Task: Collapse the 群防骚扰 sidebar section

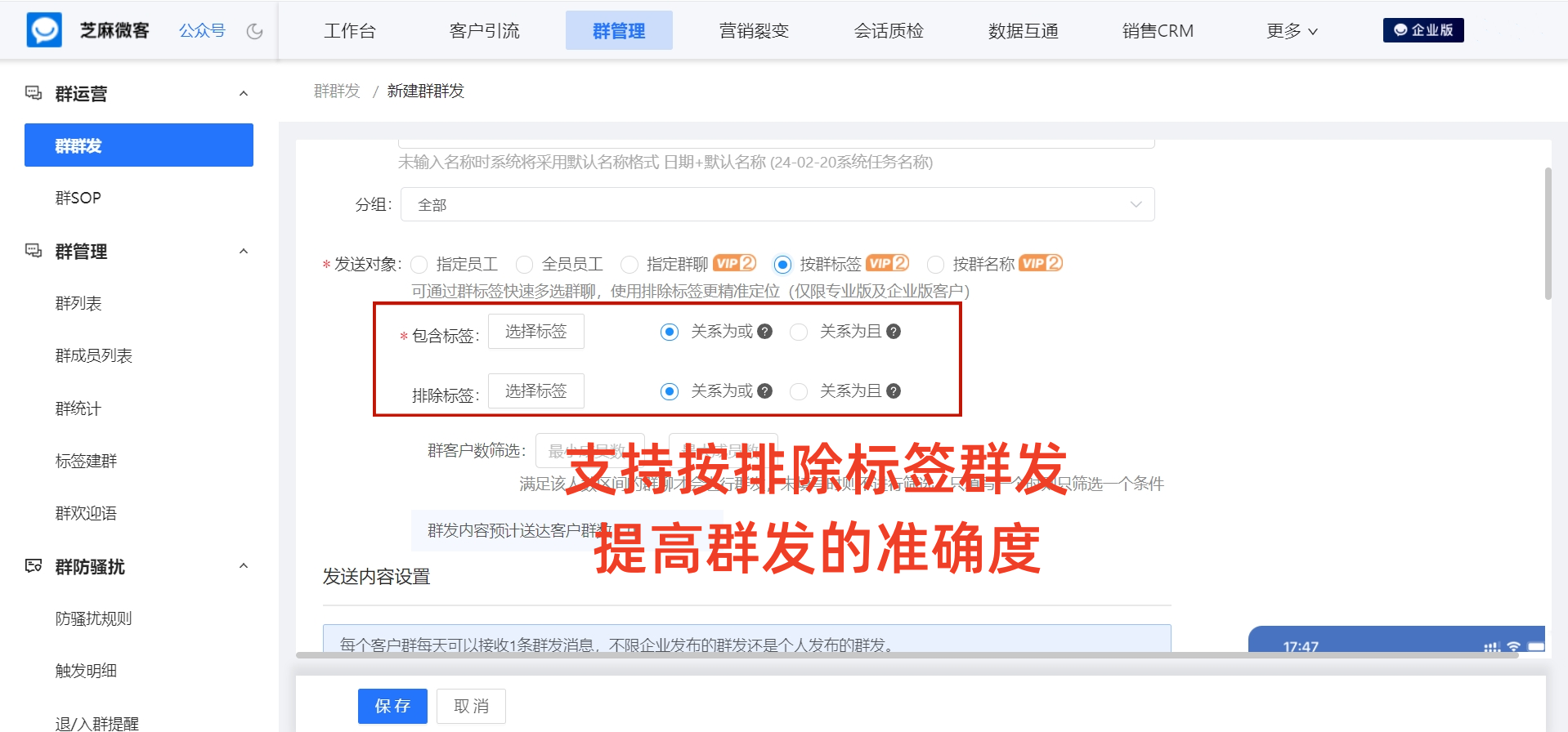Action: (243, 566)
